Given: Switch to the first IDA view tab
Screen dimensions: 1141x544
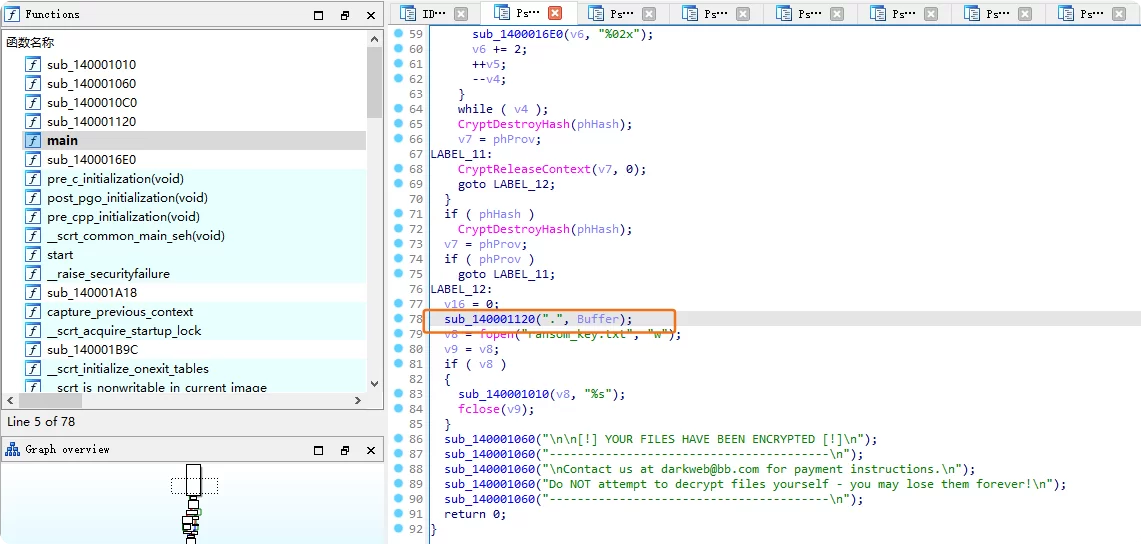Looking at the screenshot, I should click(429, 14).
